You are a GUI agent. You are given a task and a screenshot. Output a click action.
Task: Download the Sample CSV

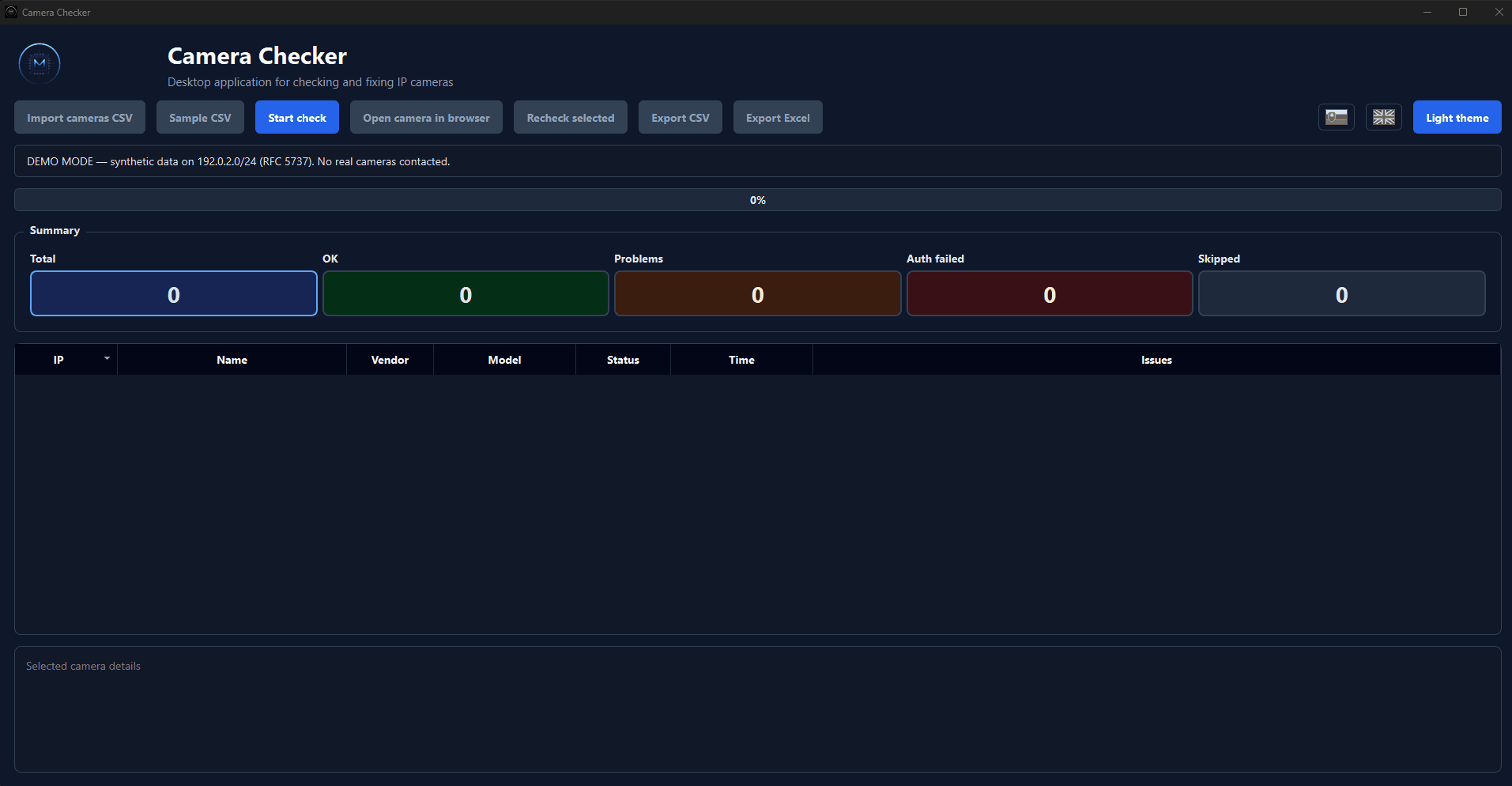click(200, 117)
